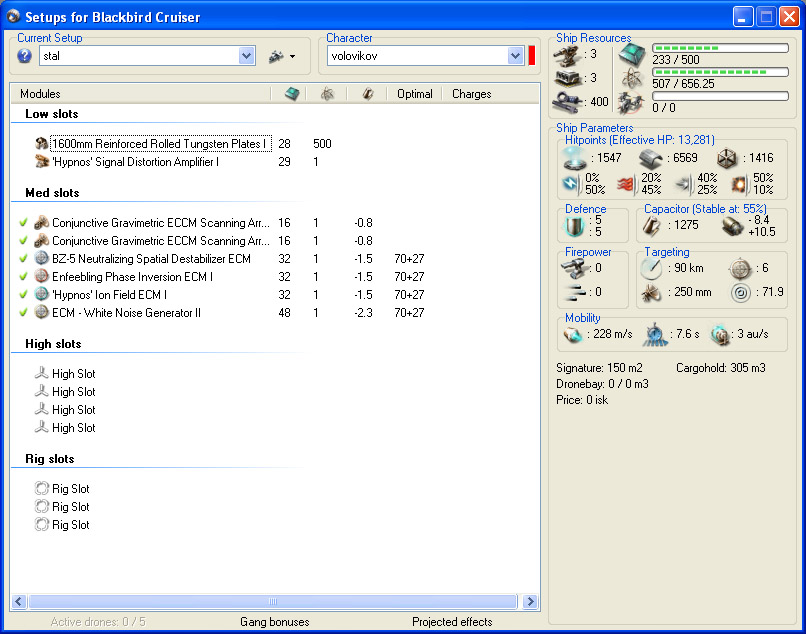806x634 pixels.
Task: Toggle the BZ-5 Neutralizing Spatial Destabilizer checkmark
Action: pyautogui.click(x=23, y=259)
